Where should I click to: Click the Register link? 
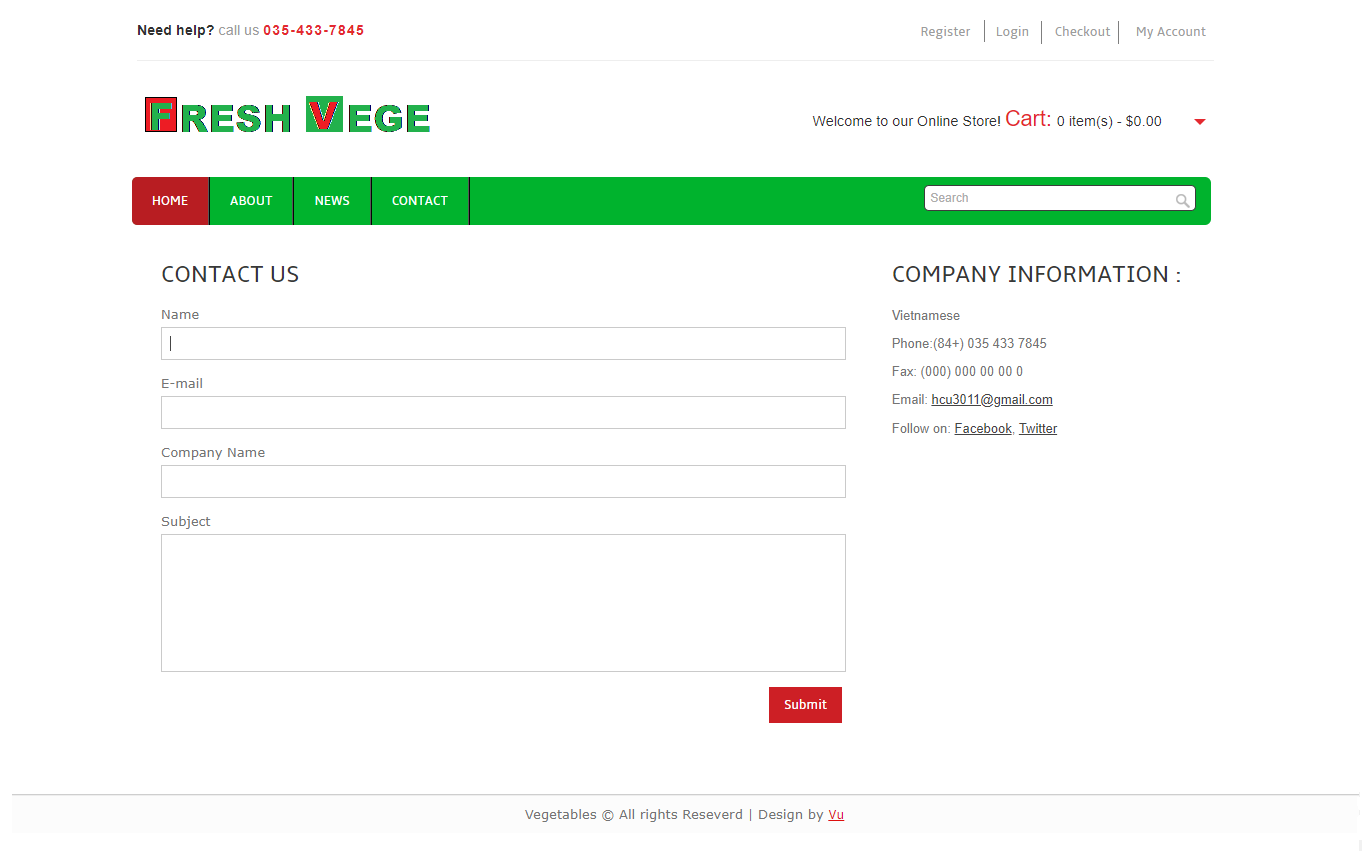(945, 32)
